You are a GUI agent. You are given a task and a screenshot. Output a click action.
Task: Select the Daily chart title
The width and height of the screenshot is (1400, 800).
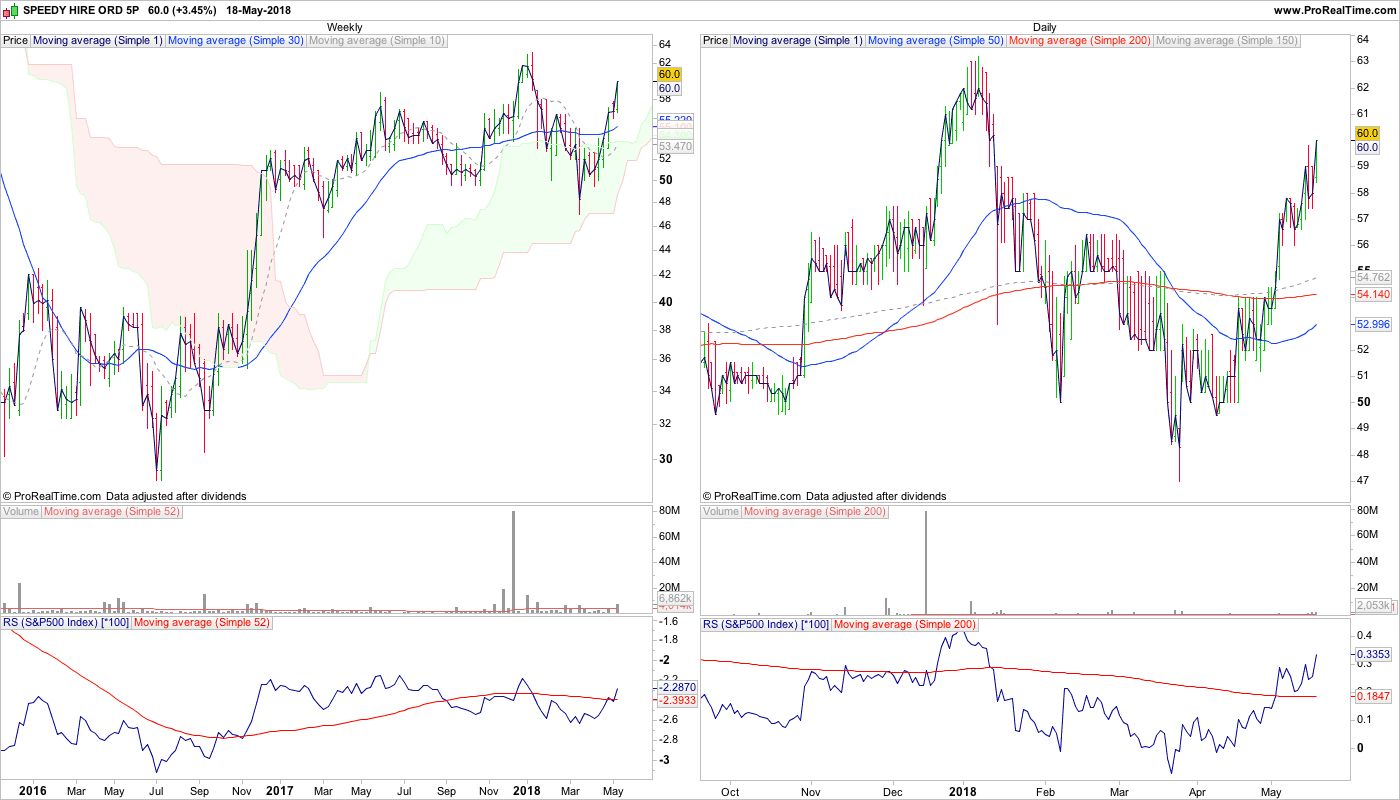(1044, 27)
